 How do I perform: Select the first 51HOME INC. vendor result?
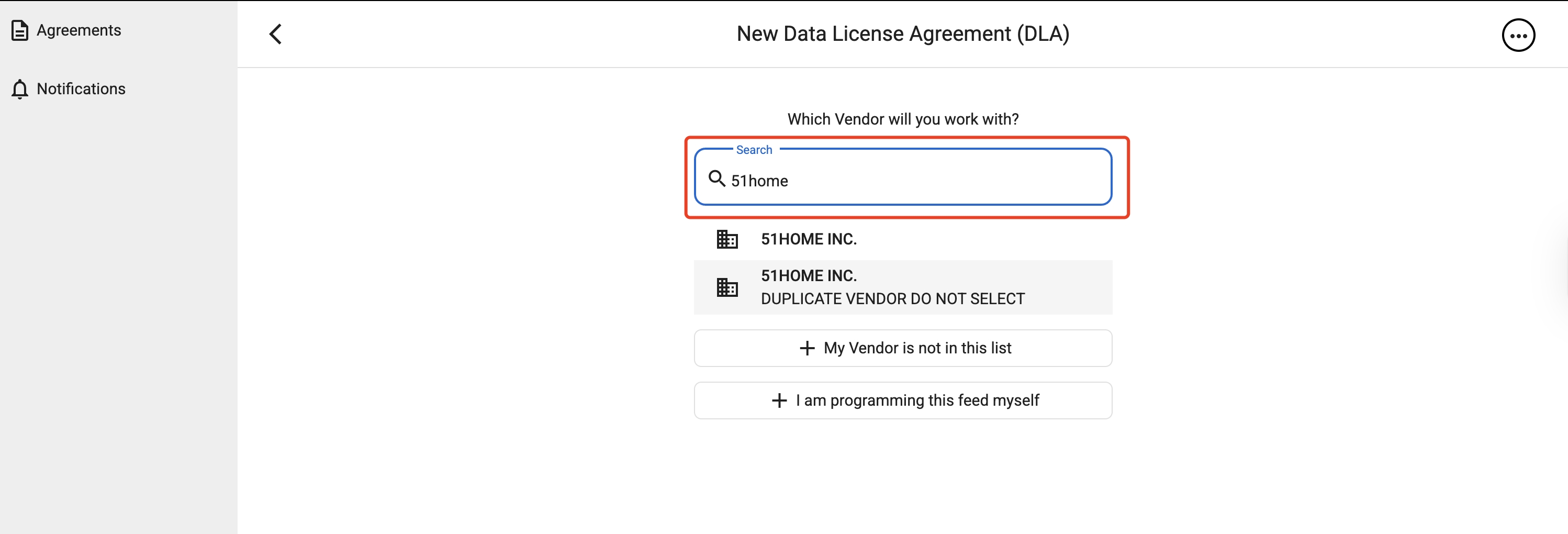pyautogui.click(x=809, y=239)
